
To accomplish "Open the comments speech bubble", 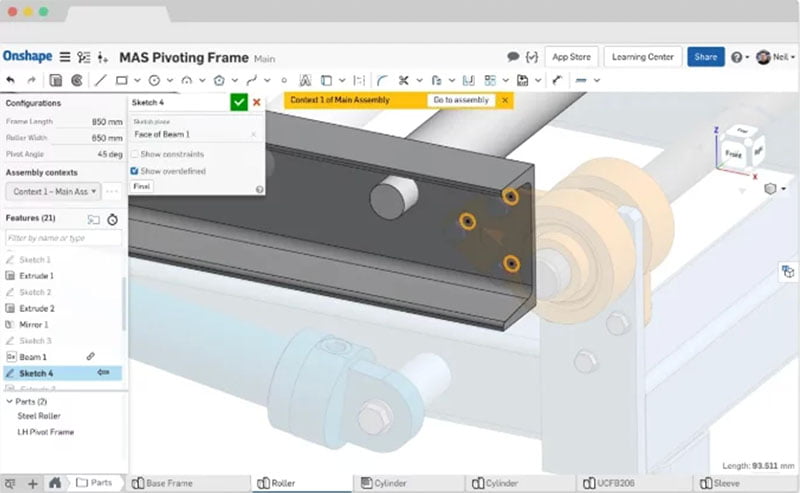I will [x=513, y=57].
